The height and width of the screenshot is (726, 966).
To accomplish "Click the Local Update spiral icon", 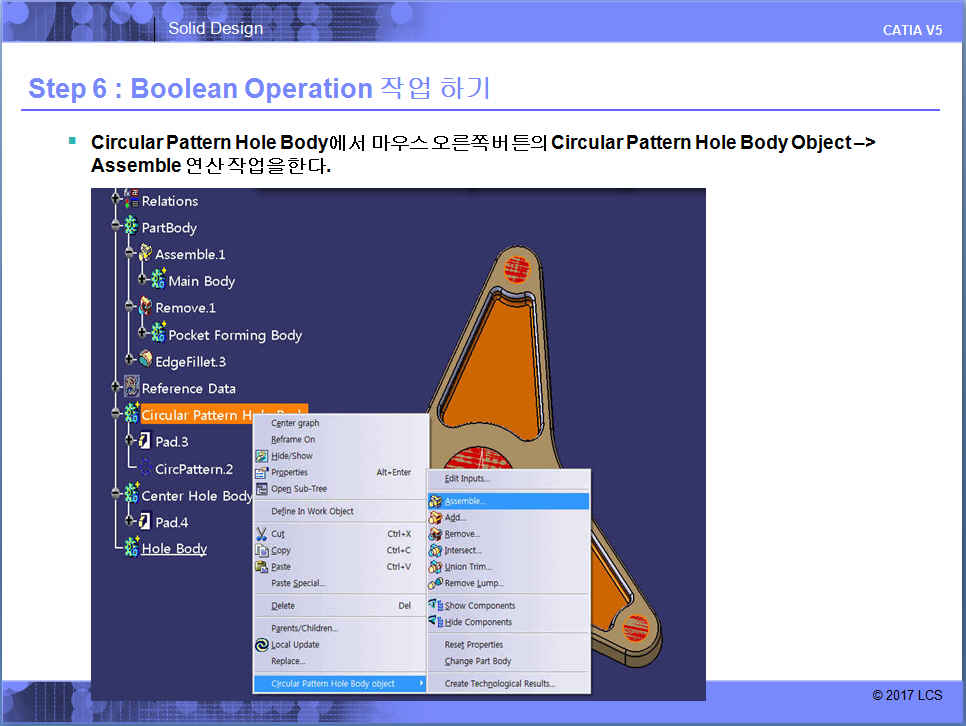I will click(x=262, y=645).
